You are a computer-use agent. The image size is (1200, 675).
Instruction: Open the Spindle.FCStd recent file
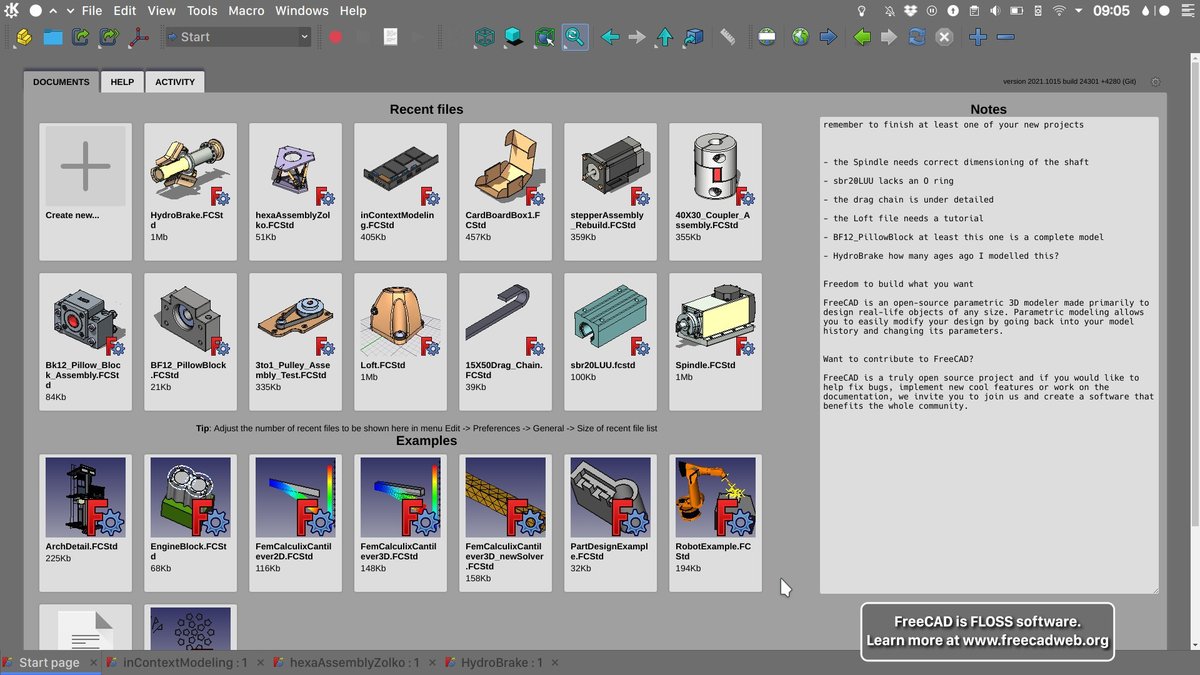point(715,342)
